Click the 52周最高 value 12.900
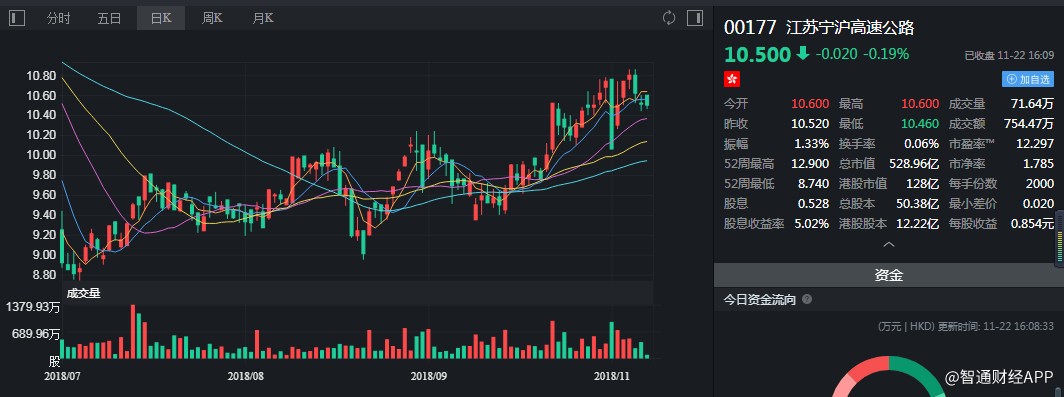Screen dimensions: 1064x397 [x=810, y=164]
